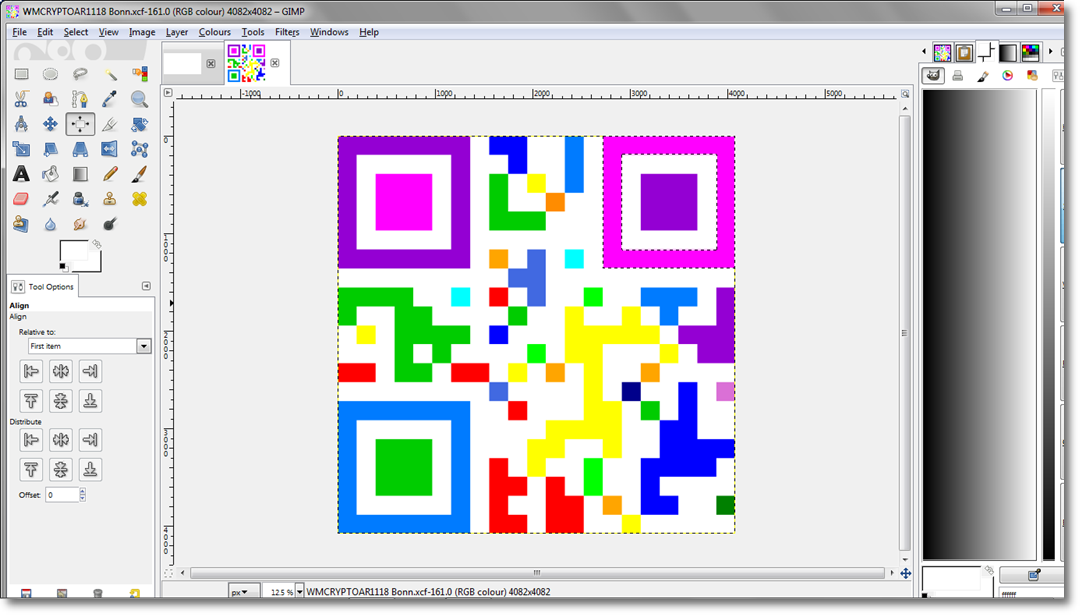Image resolution: width=1080 pixels, height=615 pixels.
Task: Show next tabs in right dock
Action: coord(1050,52)
